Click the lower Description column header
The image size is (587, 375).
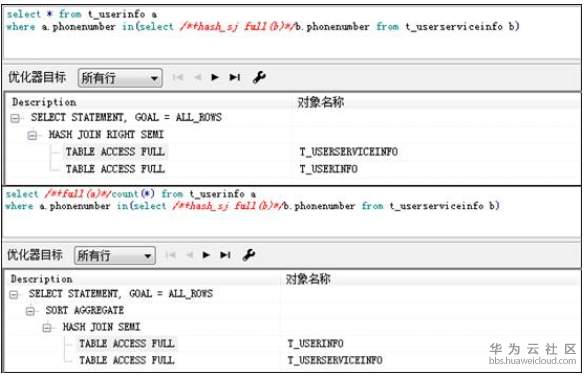click(42, 279)
